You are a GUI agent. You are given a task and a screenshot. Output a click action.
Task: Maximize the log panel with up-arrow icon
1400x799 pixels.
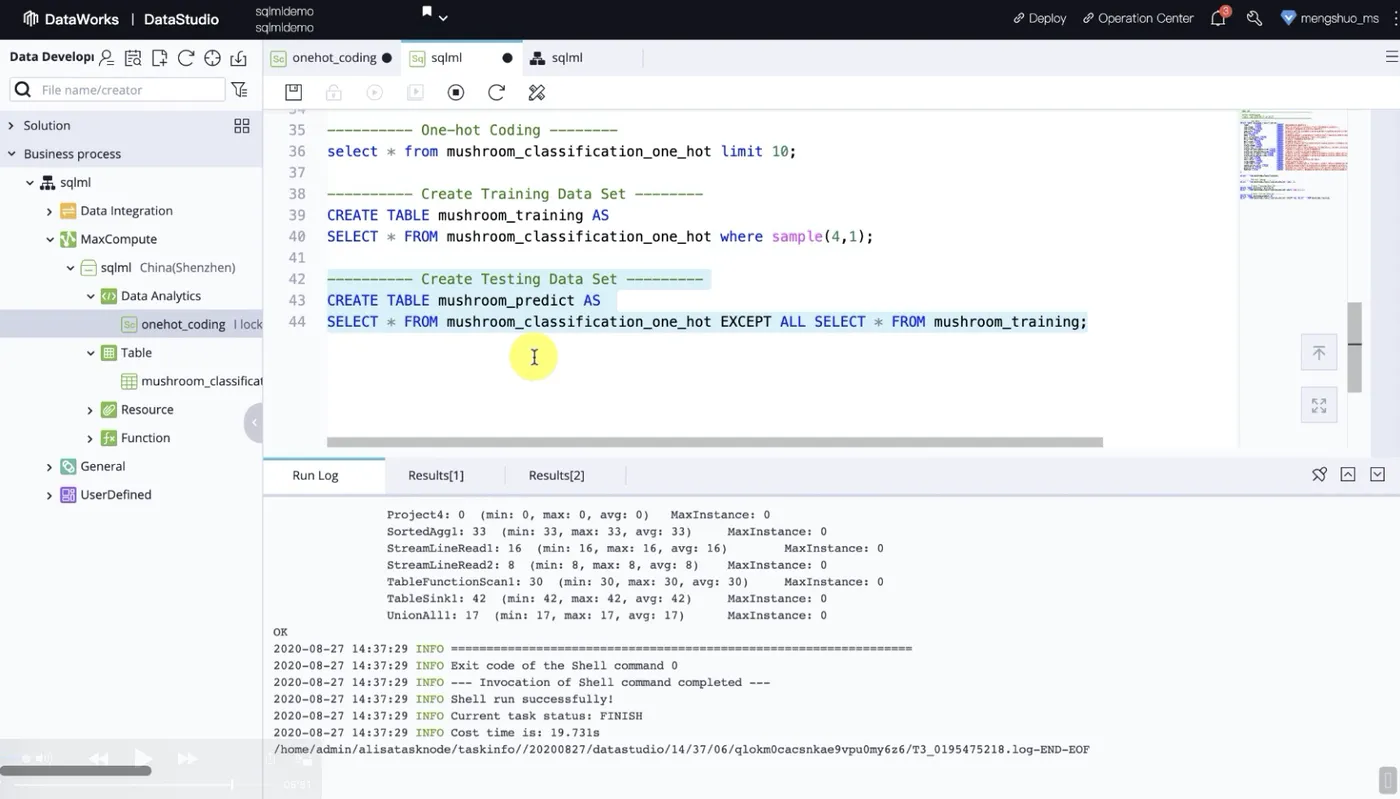[x=1348, y=475]
